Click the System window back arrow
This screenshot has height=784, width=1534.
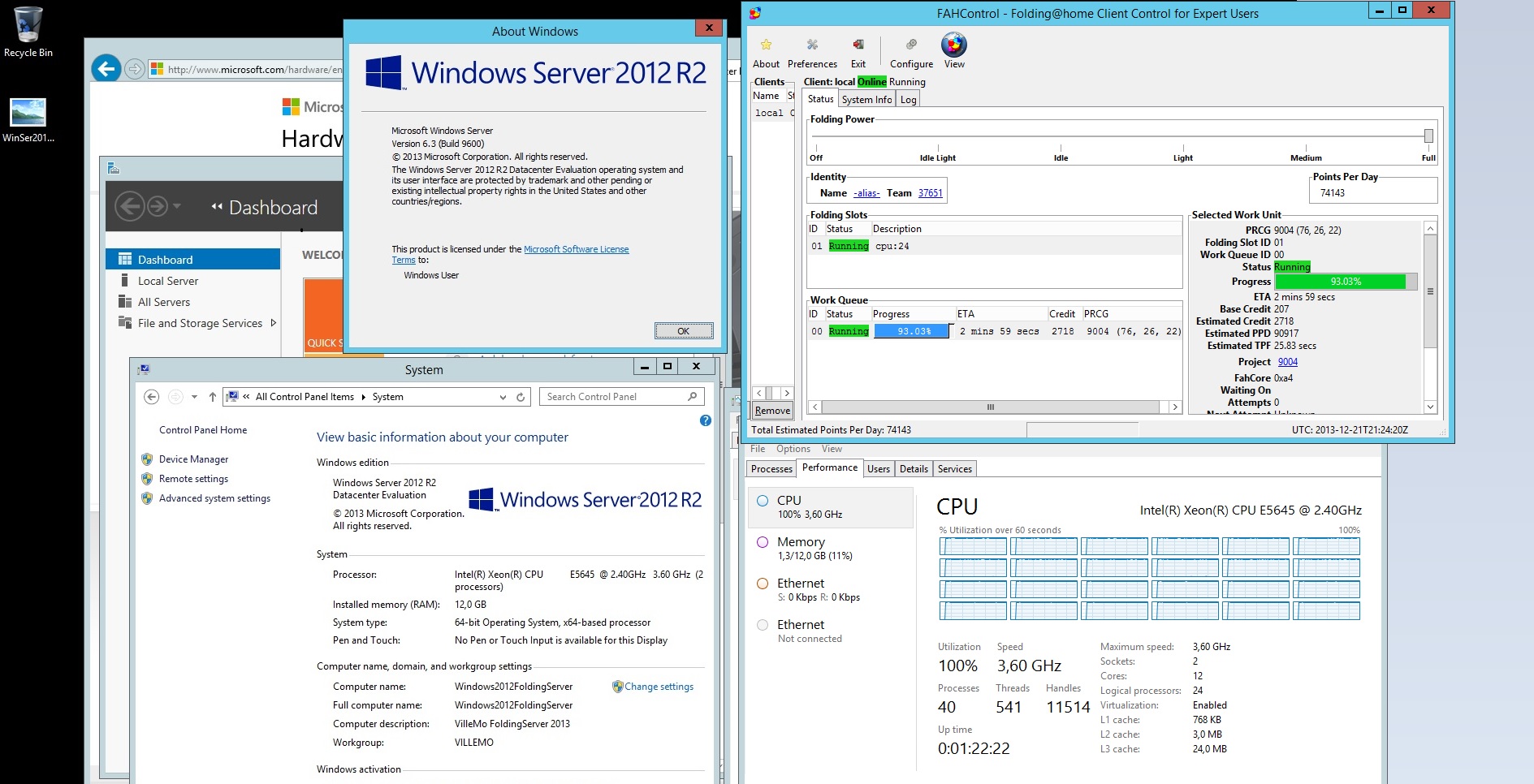point(151,397)
